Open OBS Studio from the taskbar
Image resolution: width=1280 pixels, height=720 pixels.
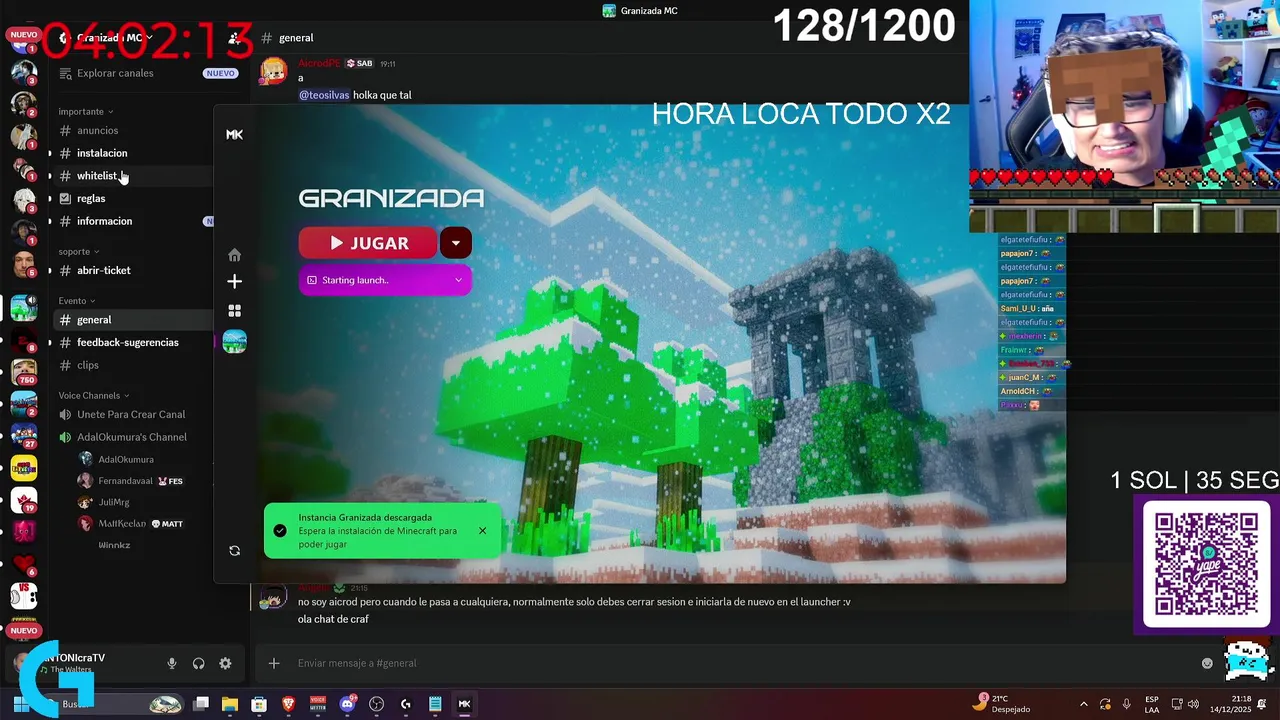click(x=376, y=704)
